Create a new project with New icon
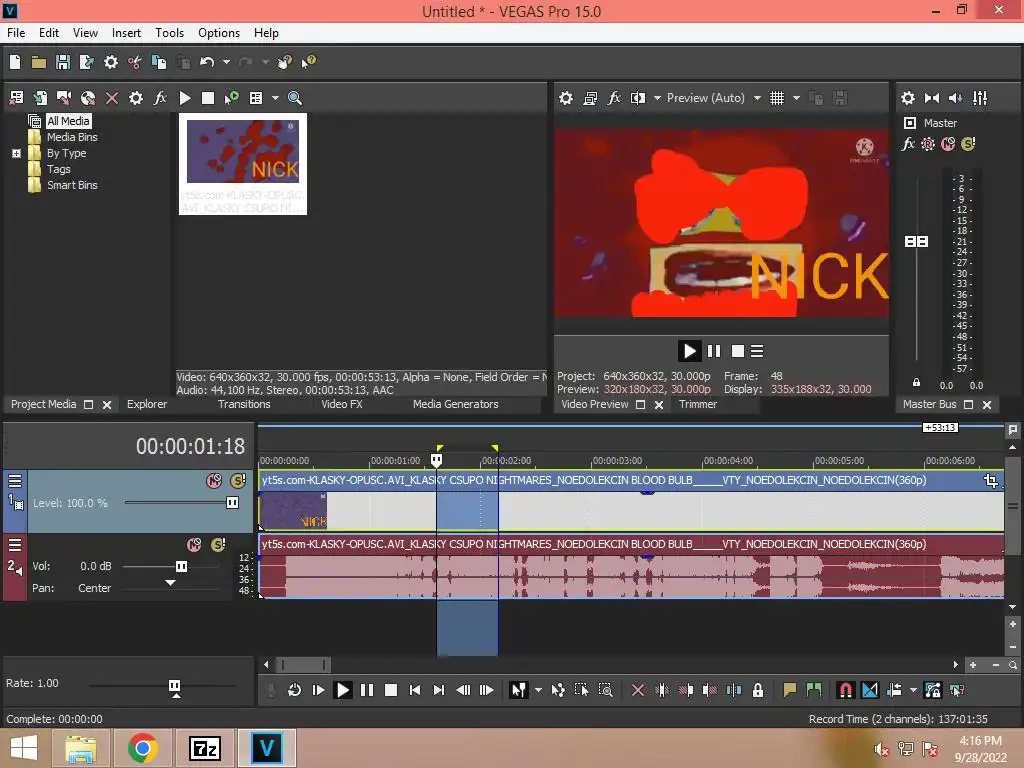This screenshot has width=1024, height=768. click(x=15, y=62)
